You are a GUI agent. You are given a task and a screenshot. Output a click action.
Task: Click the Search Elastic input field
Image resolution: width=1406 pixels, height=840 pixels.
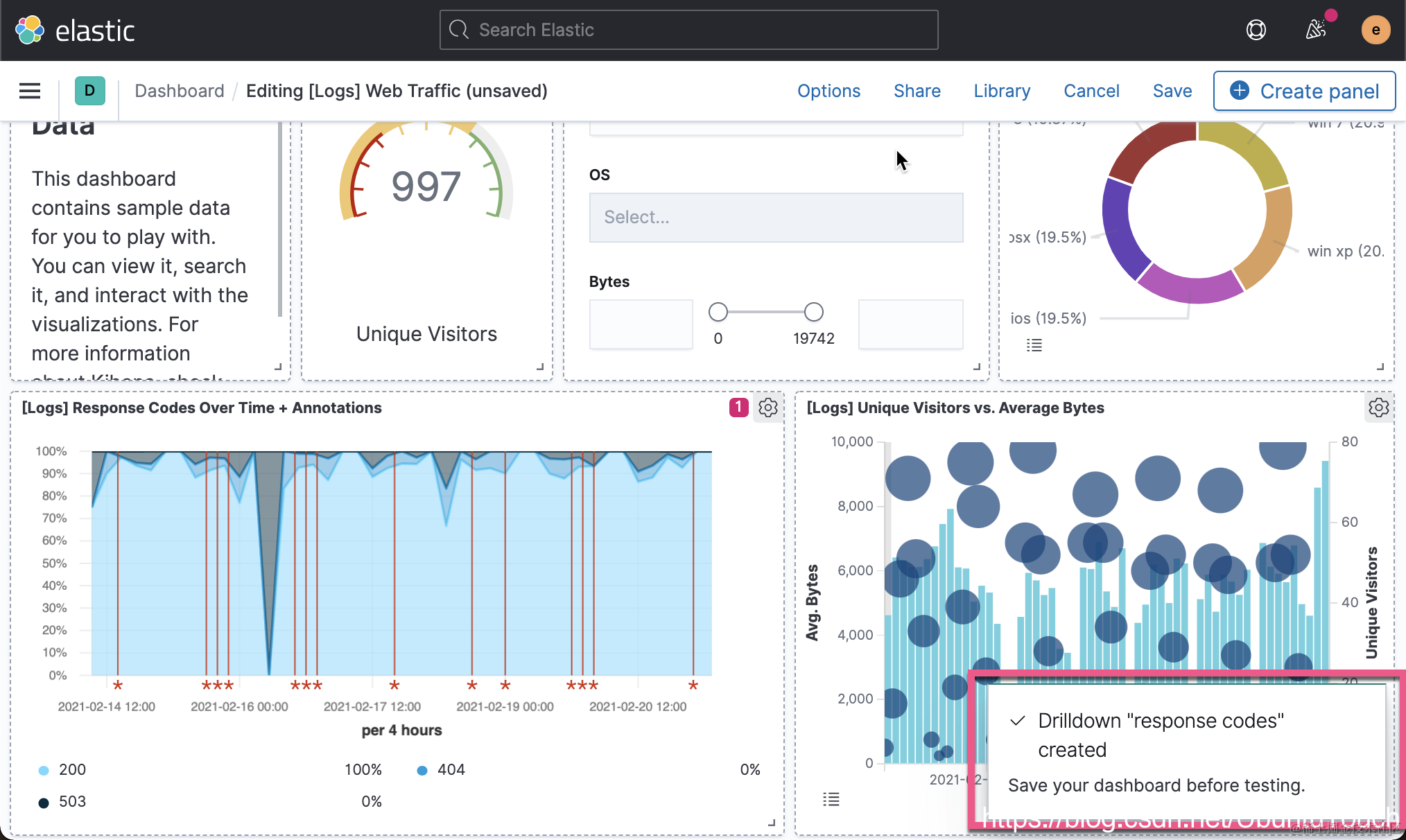[688, 30]
